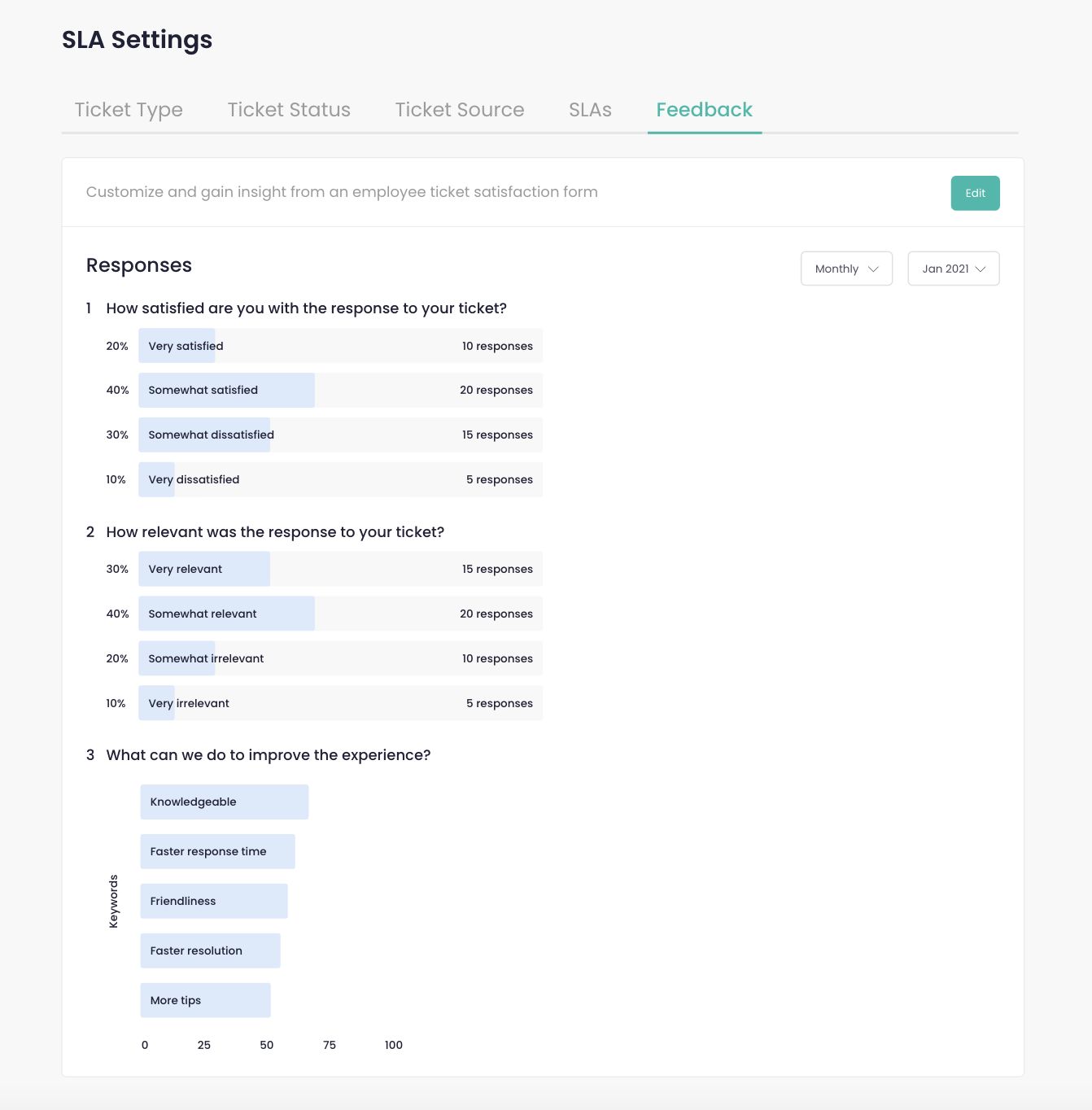The height and width of the screenshot is (1110, 1092).
Task: Click the Somewhat dissatisfied response bar
Action: (340, 435)
